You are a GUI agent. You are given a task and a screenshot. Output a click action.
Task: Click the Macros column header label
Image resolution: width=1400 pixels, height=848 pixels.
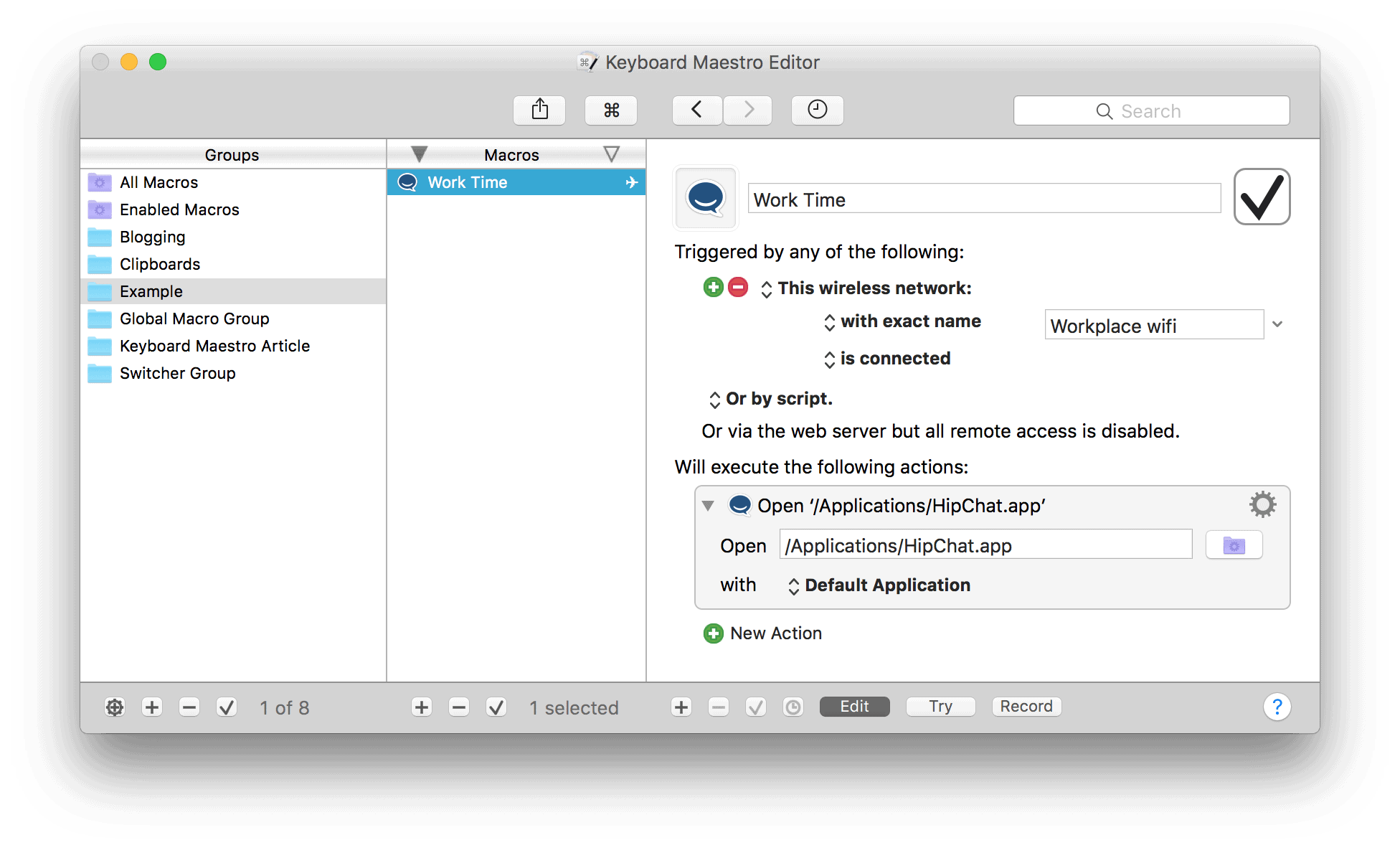pyautogui.click(x=511, y=155)
